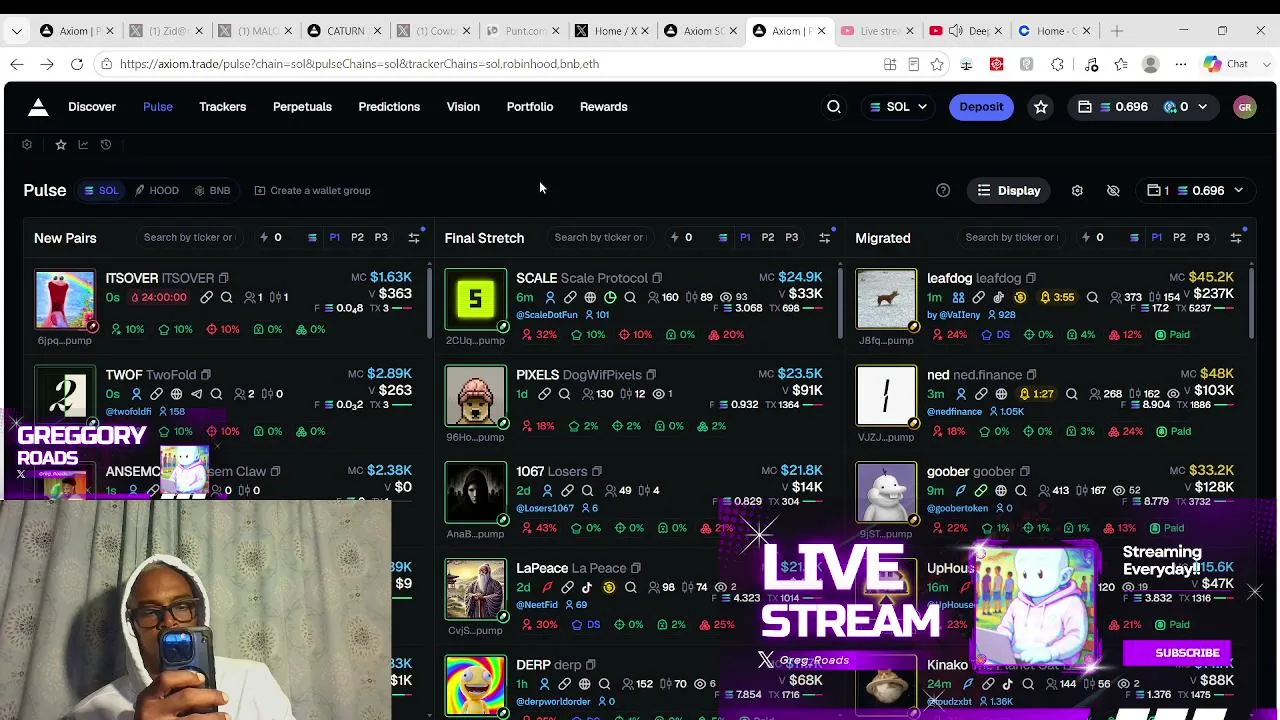The height and width of the screenshot is (720, 1280).
Task: Open the @nedfinance profile link
Action: click(955, 412)
